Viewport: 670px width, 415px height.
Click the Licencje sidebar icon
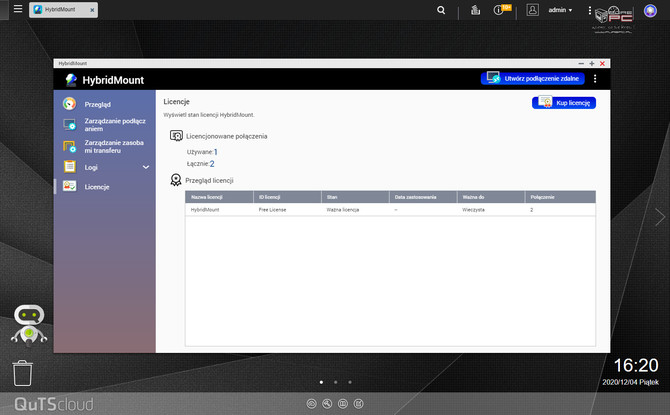tap(69, 186)
